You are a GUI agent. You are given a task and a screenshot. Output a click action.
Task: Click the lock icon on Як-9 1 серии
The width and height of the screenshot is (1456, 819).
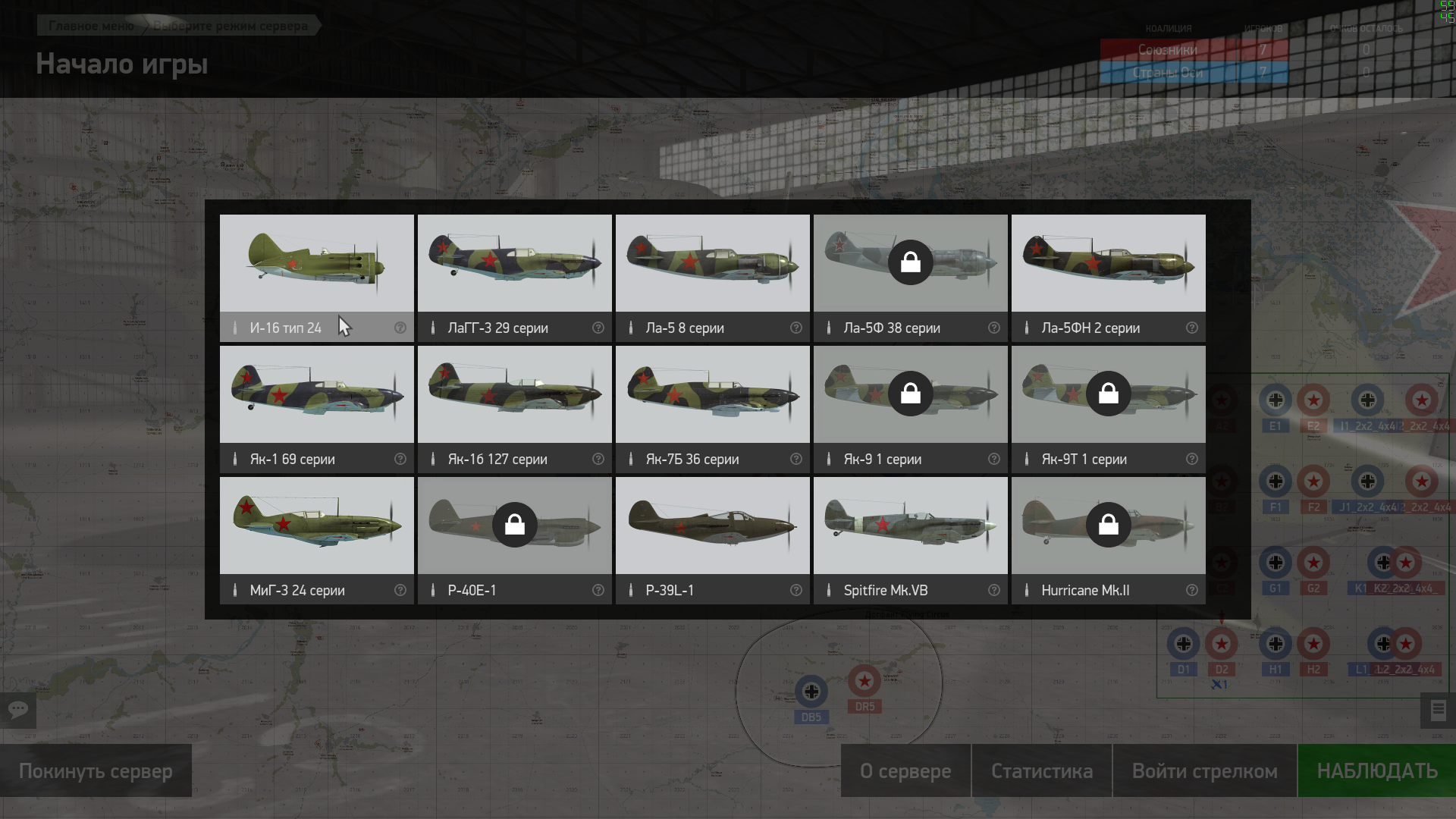click(910, 393)
